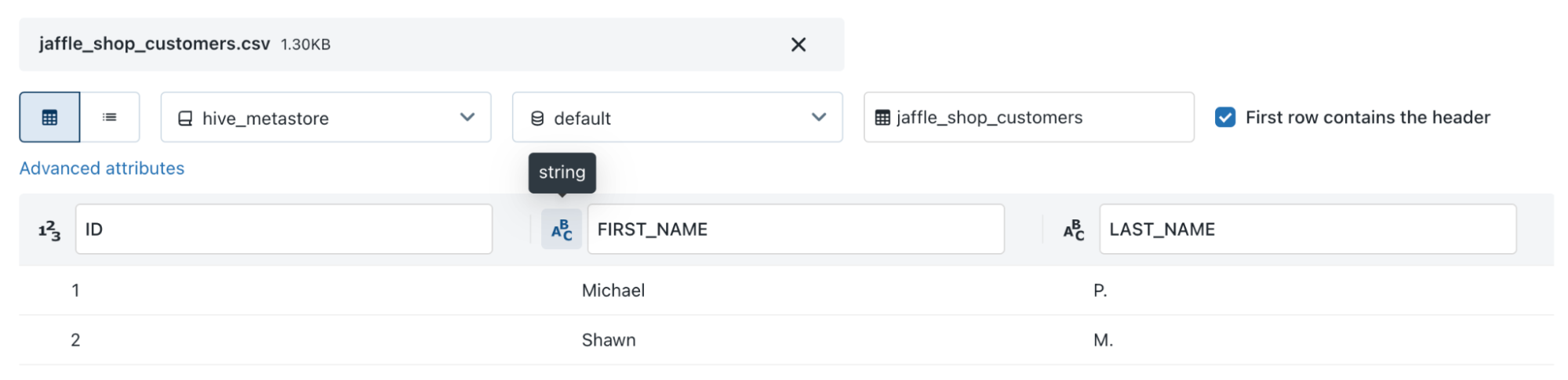The height and width of the screenshot is (380, 1568).
Task: Click the jaffle_shop_customers table name field
Action: pyautogui.click(x=1035, y=118)
